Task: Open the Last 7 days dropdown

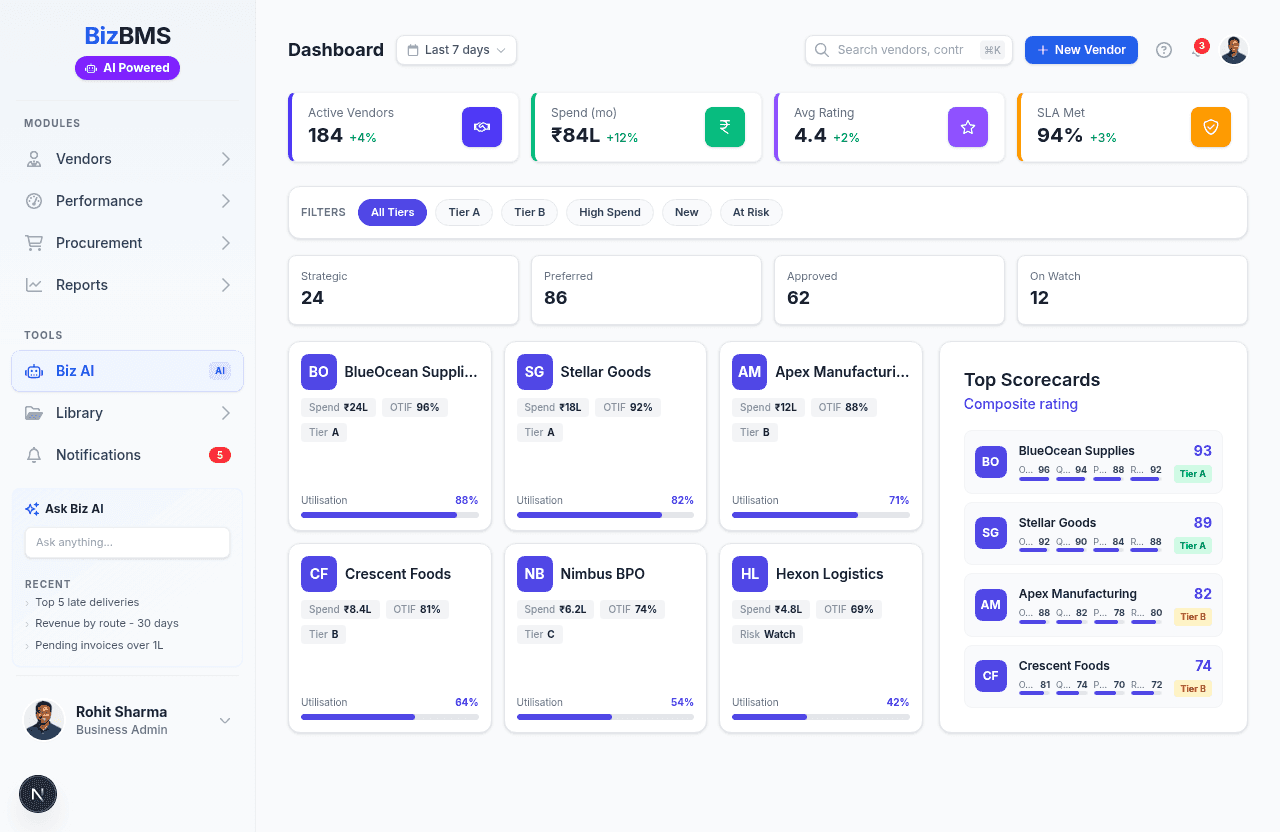Action: pos(456,50)
